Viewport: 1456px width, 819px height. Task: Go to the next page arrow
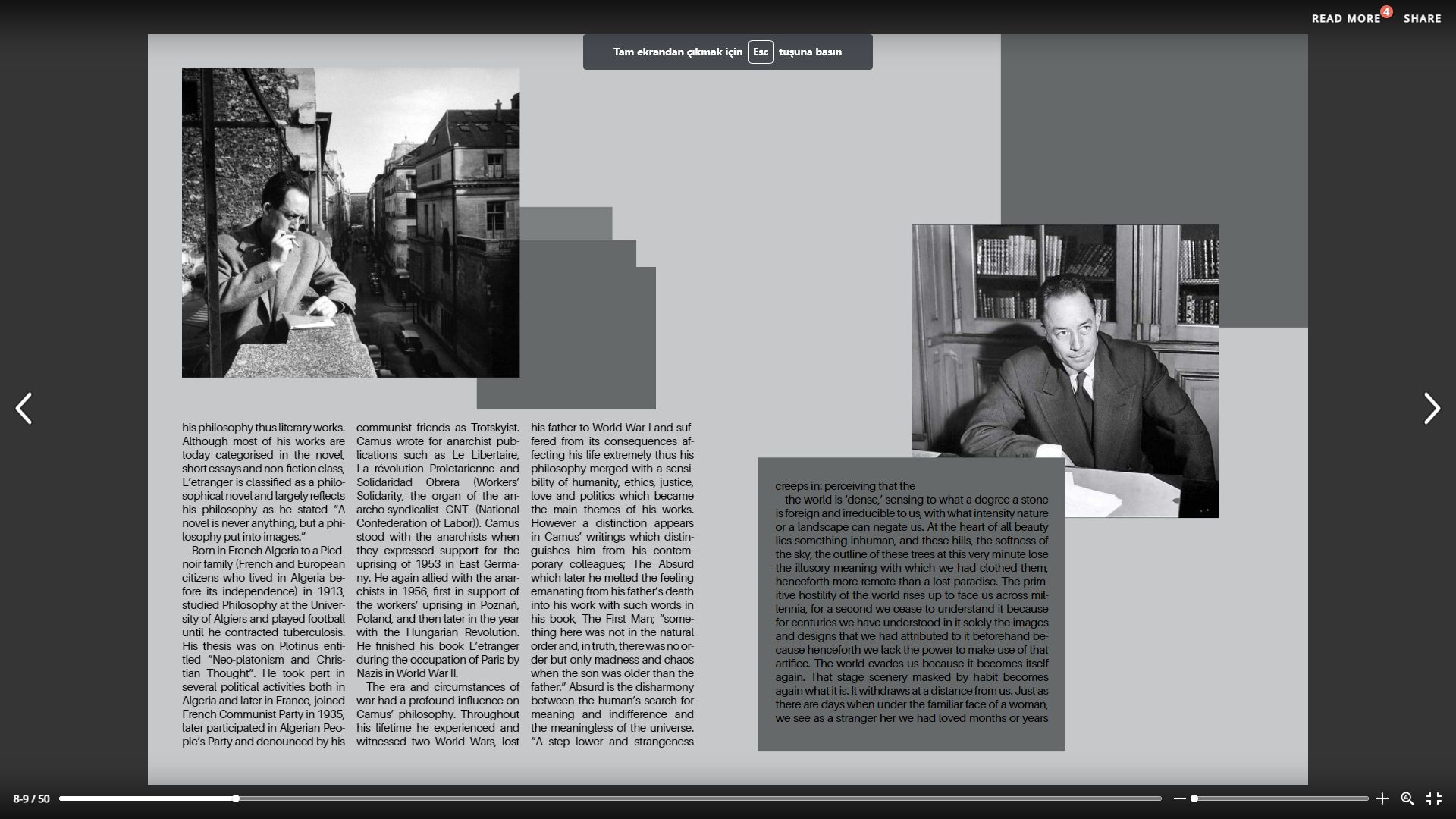tap(1432, 409)
